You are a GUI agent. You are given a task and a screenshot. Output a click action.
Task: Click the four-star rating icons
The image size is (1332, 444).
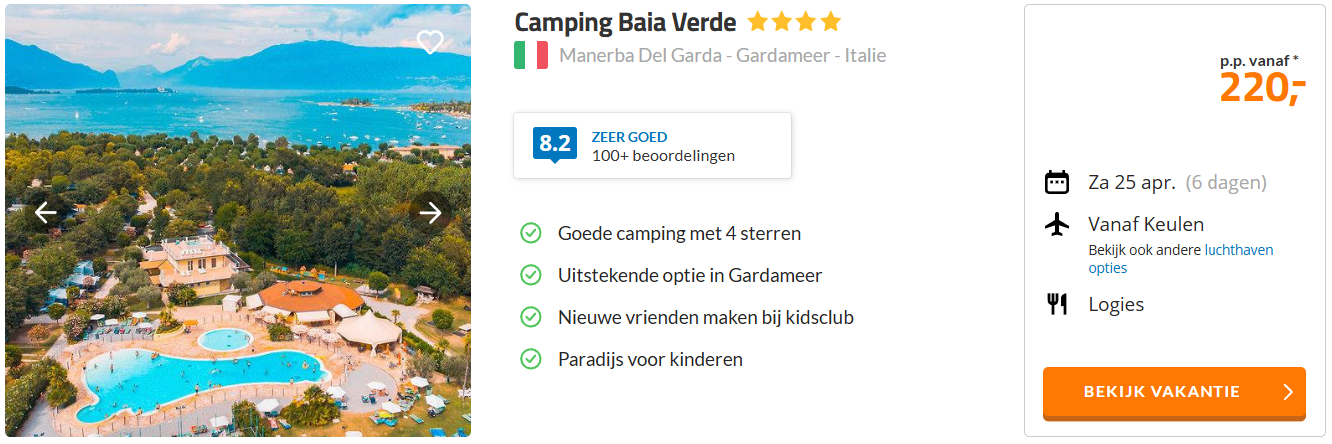pyautogui.click(x=794, y=22)
